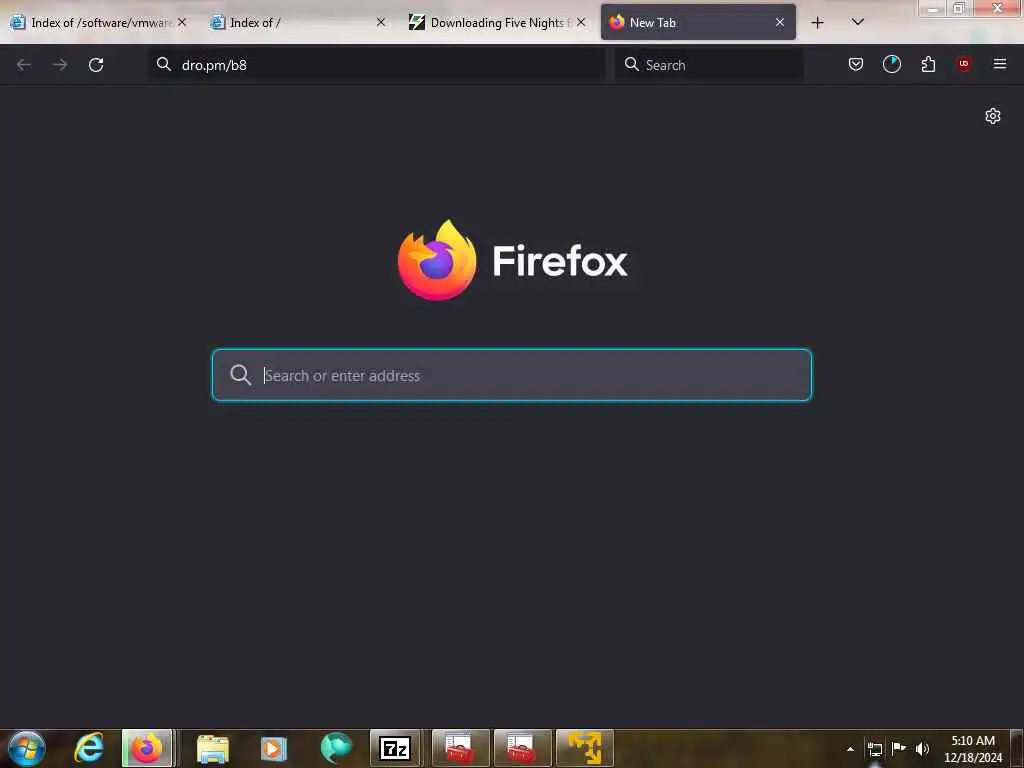Open the Save to Pocket button
Screen dimensions: 1024x768
(x=856, y=64)
